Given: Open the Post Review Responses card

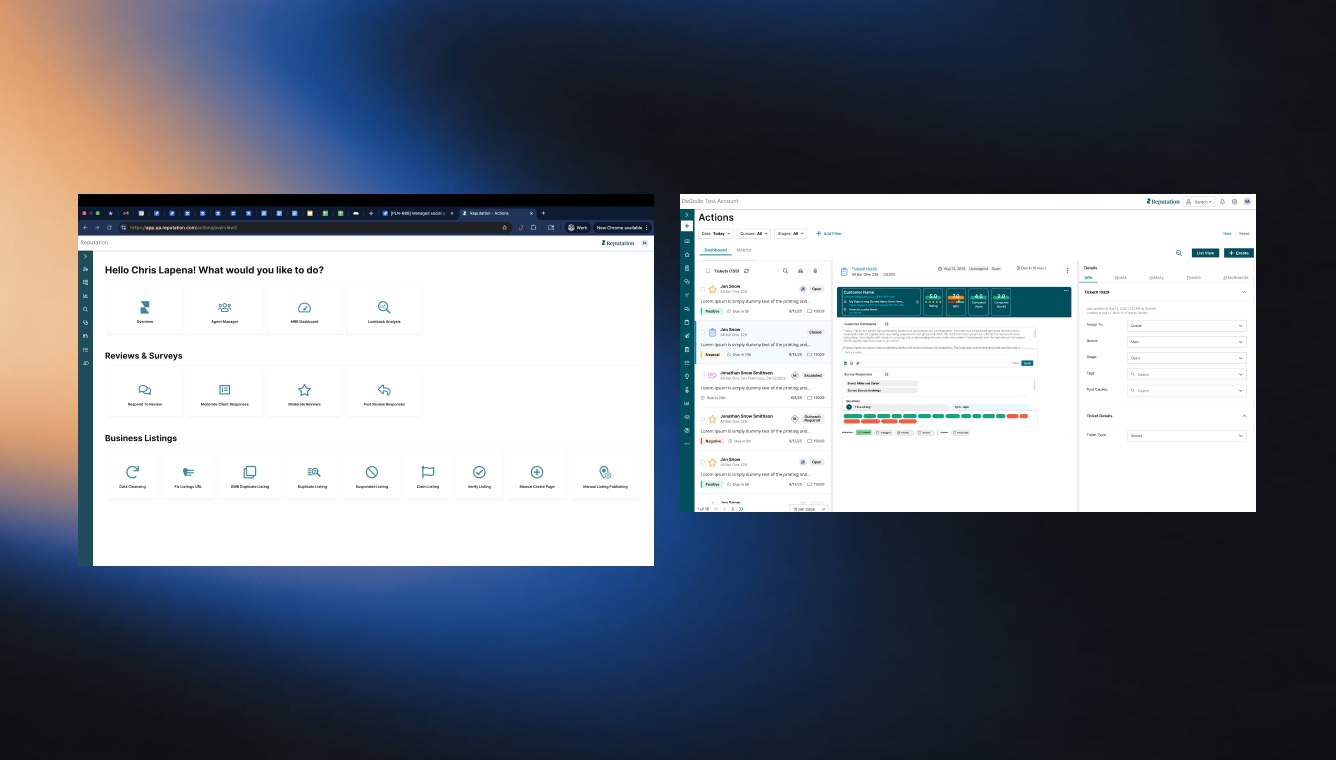Looking at the screenshot, I should tap(384, 393).
